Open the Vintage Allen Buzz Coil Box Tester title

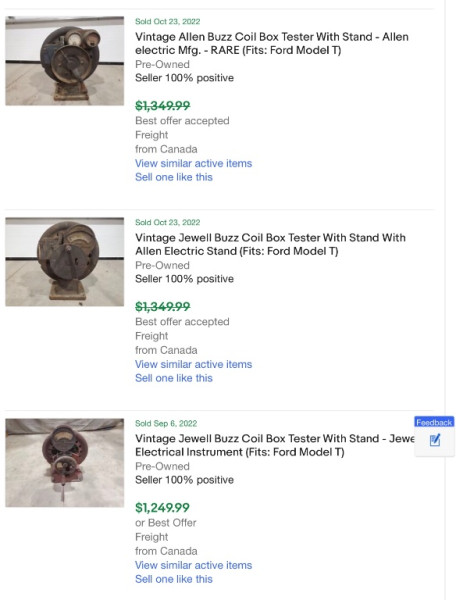[272, 43]
